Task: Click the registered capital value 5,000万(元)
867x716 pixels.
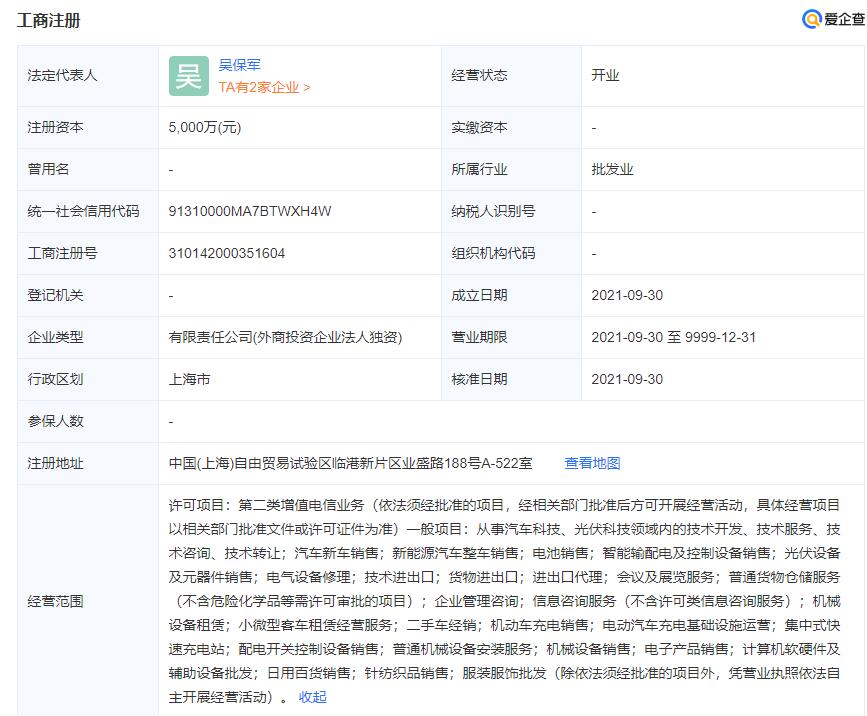Action: 205,127
